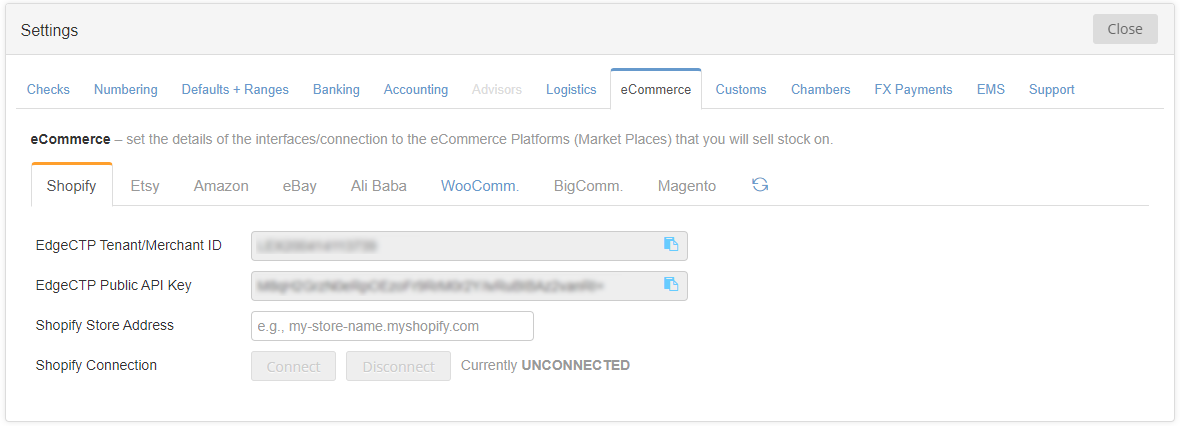This screenshot has height=426, width=1180.
Task: Select the Magento platform tab
Action: pyautogui.click(x=687, y=186)
